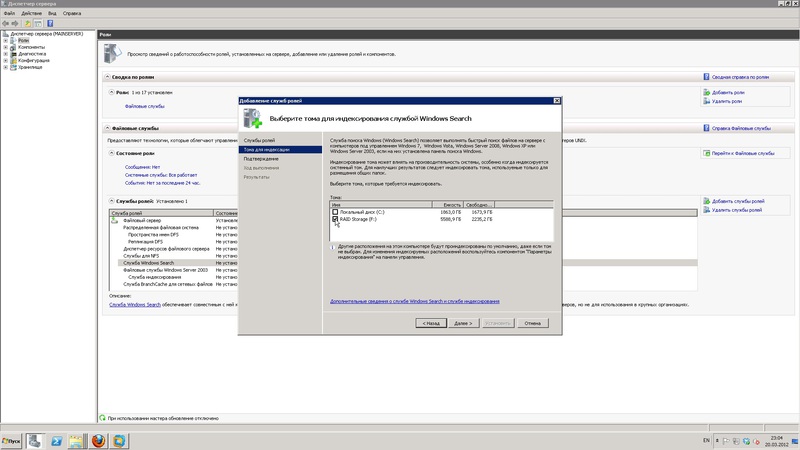Click the Отмена button in the wizard
The width and height of the screenshot is (800, 450).
coord(533,323)
